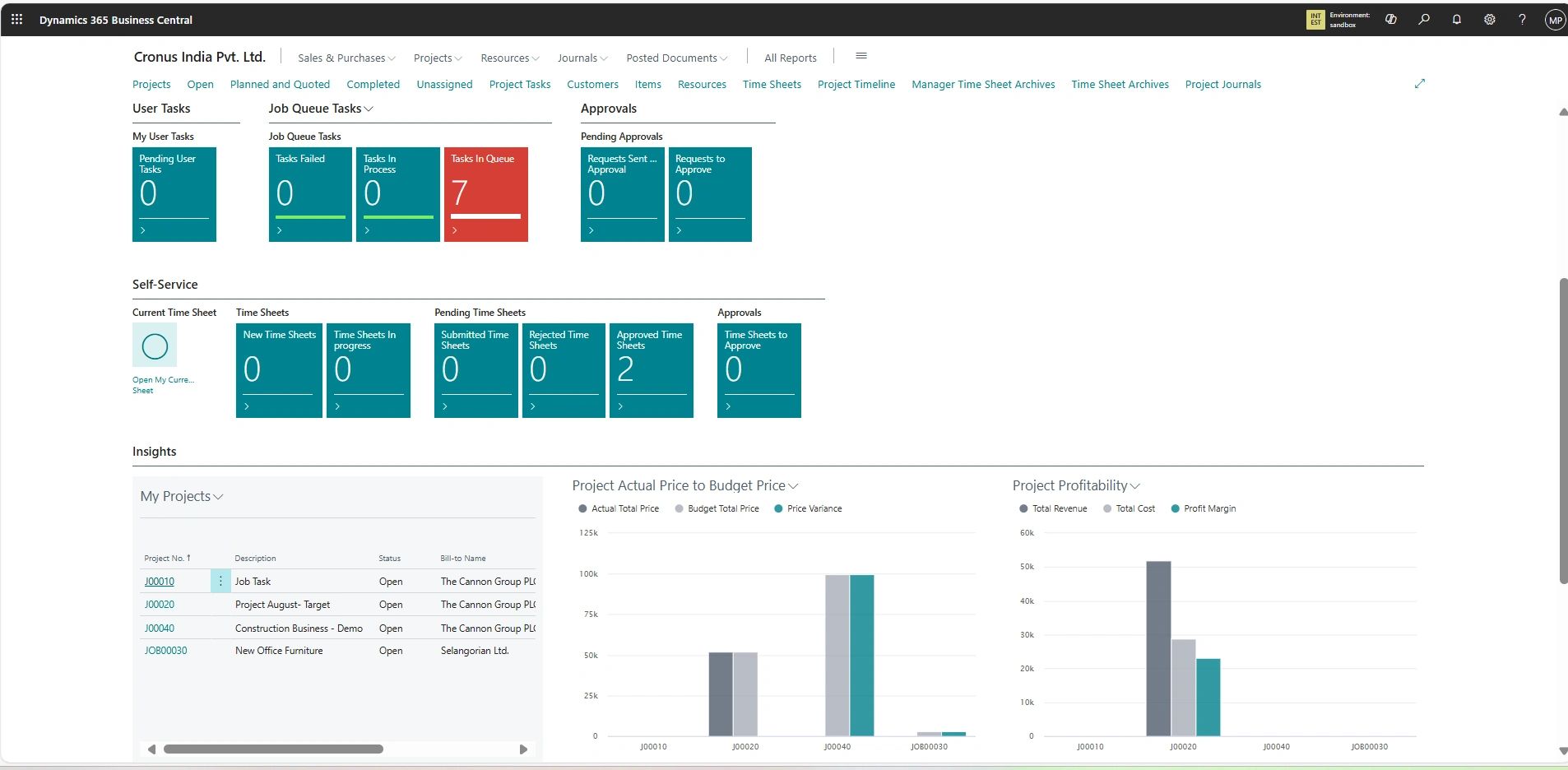Go to Planned and Quoted projects

[x=280, y=84]
